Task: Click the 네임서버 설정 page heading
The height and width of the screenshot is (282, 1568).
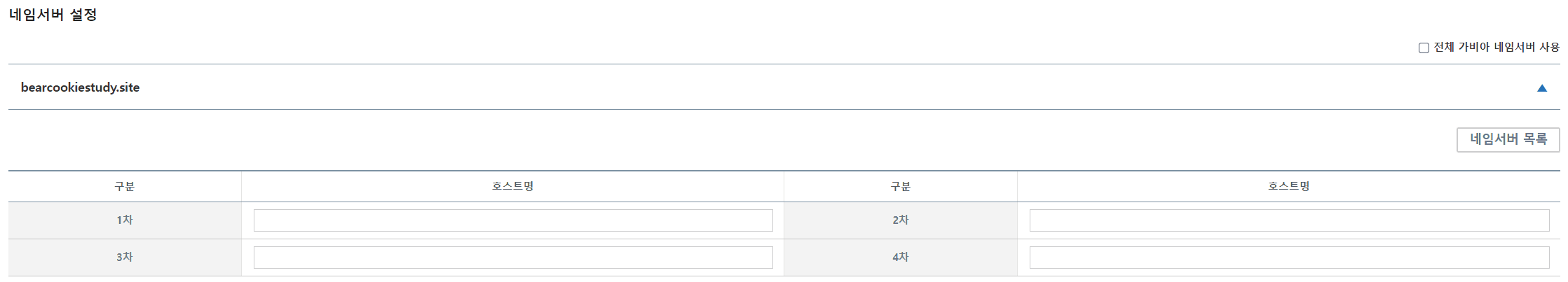Action: (x=53, y=15)
